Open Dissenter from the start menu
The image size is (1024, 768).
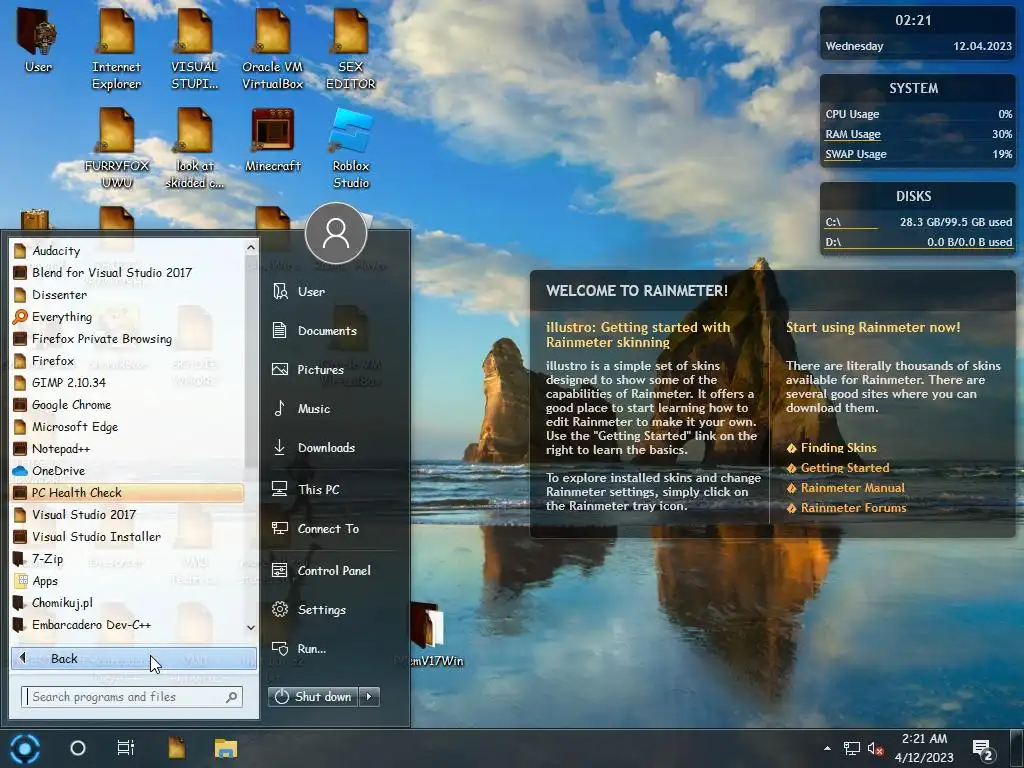click(x=127, y=295)
